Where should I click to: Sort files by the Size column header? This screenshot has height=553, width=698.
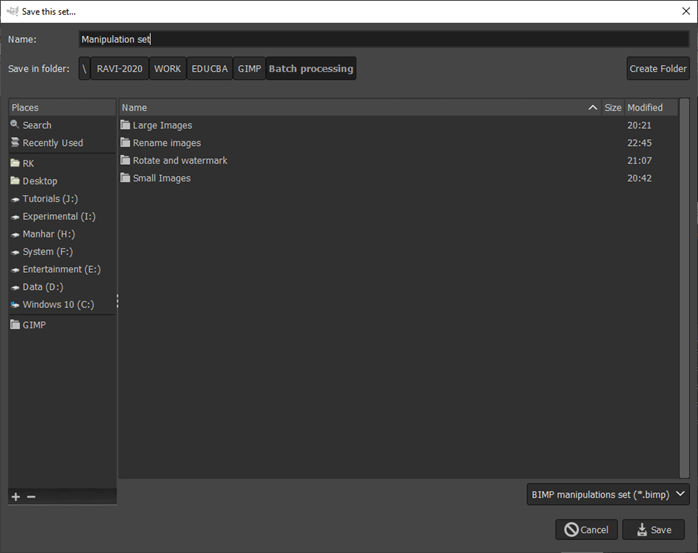tap(613, 107)
